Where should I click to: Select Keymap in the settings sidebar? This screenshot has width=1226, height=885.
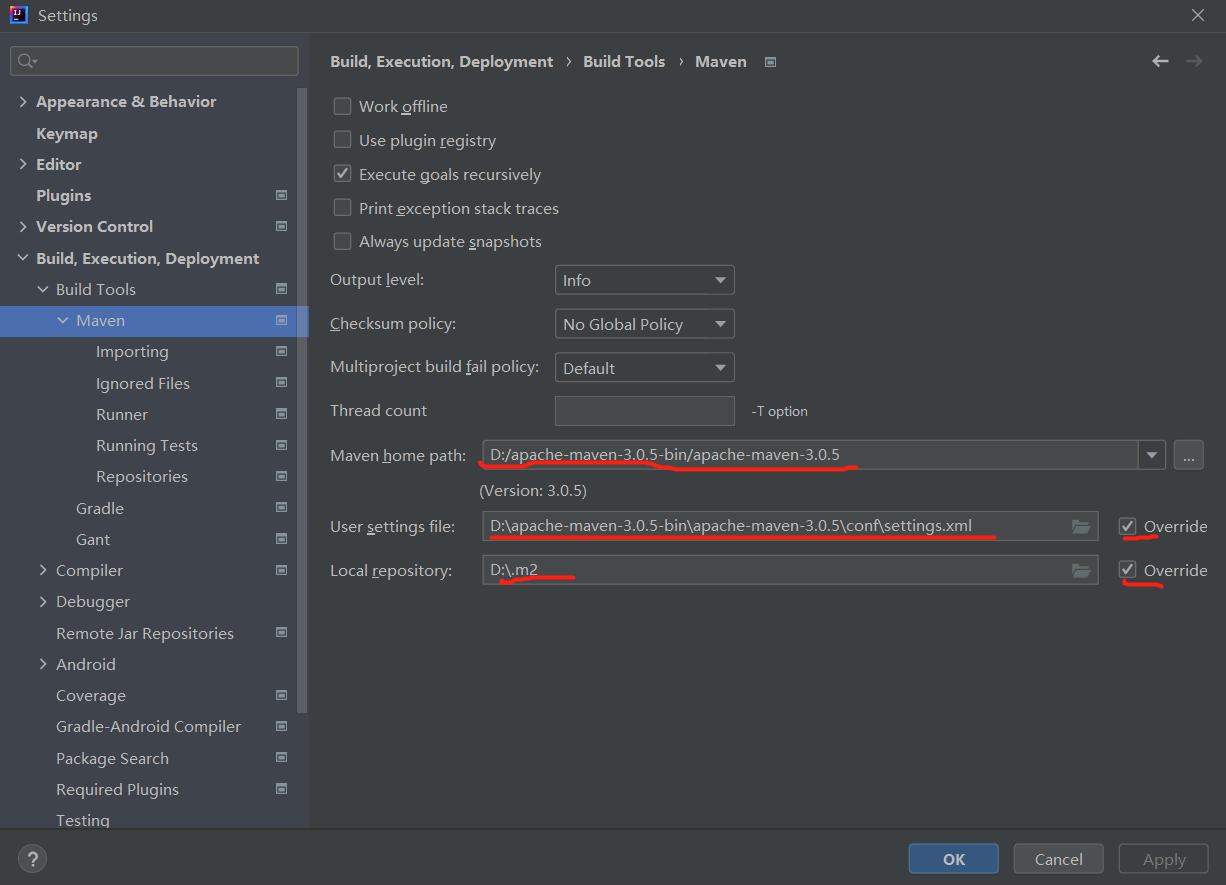[66, 132]
